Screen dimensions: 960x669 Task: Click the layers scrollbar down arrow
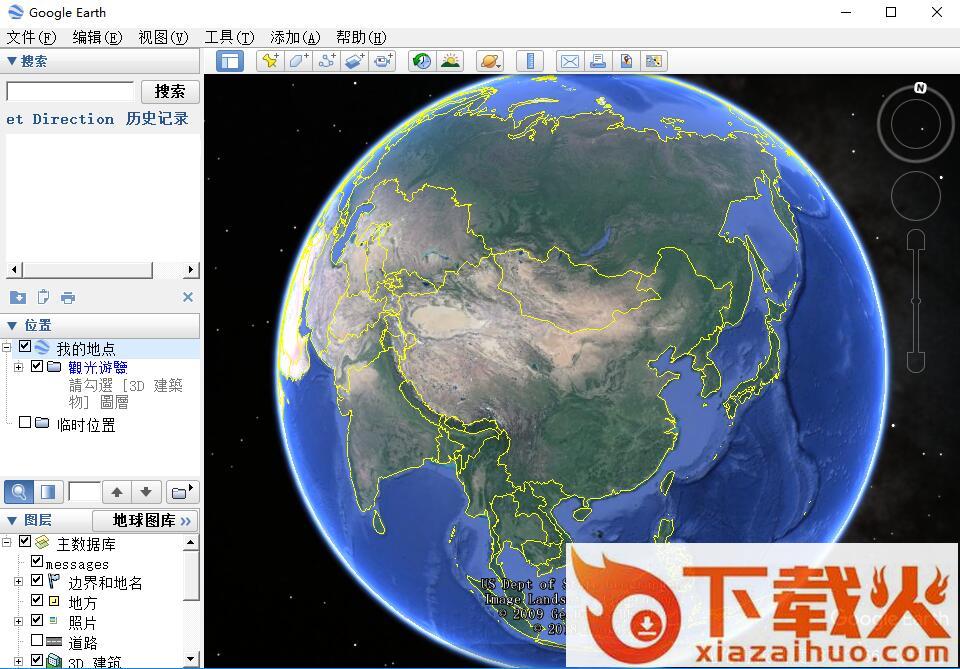click(191, 659)
